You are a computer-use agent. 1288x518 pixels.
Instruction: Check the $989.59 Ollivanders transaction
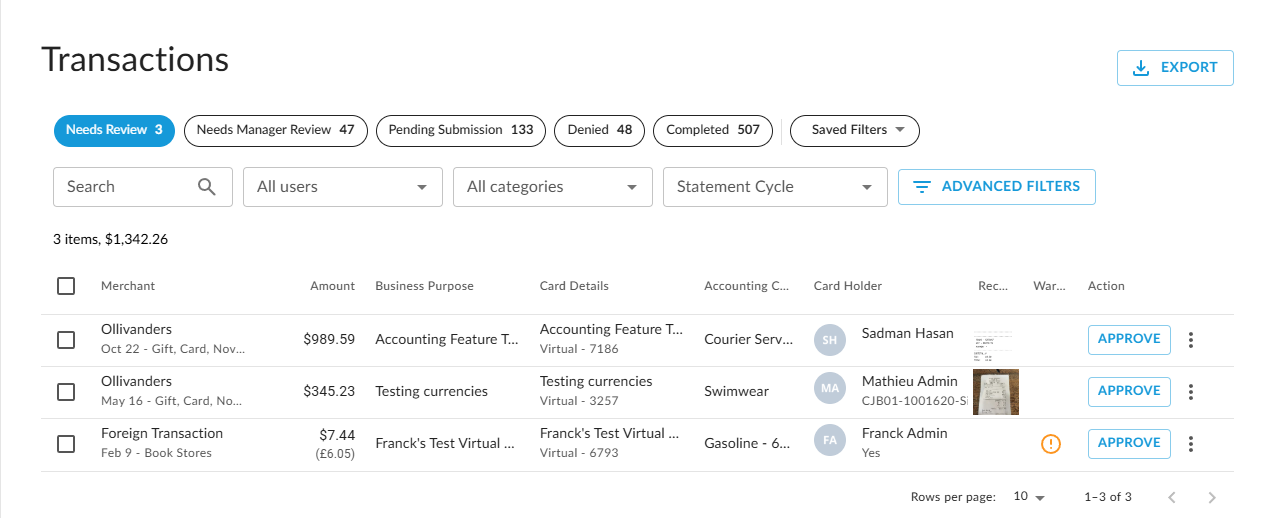click(66, 340)
